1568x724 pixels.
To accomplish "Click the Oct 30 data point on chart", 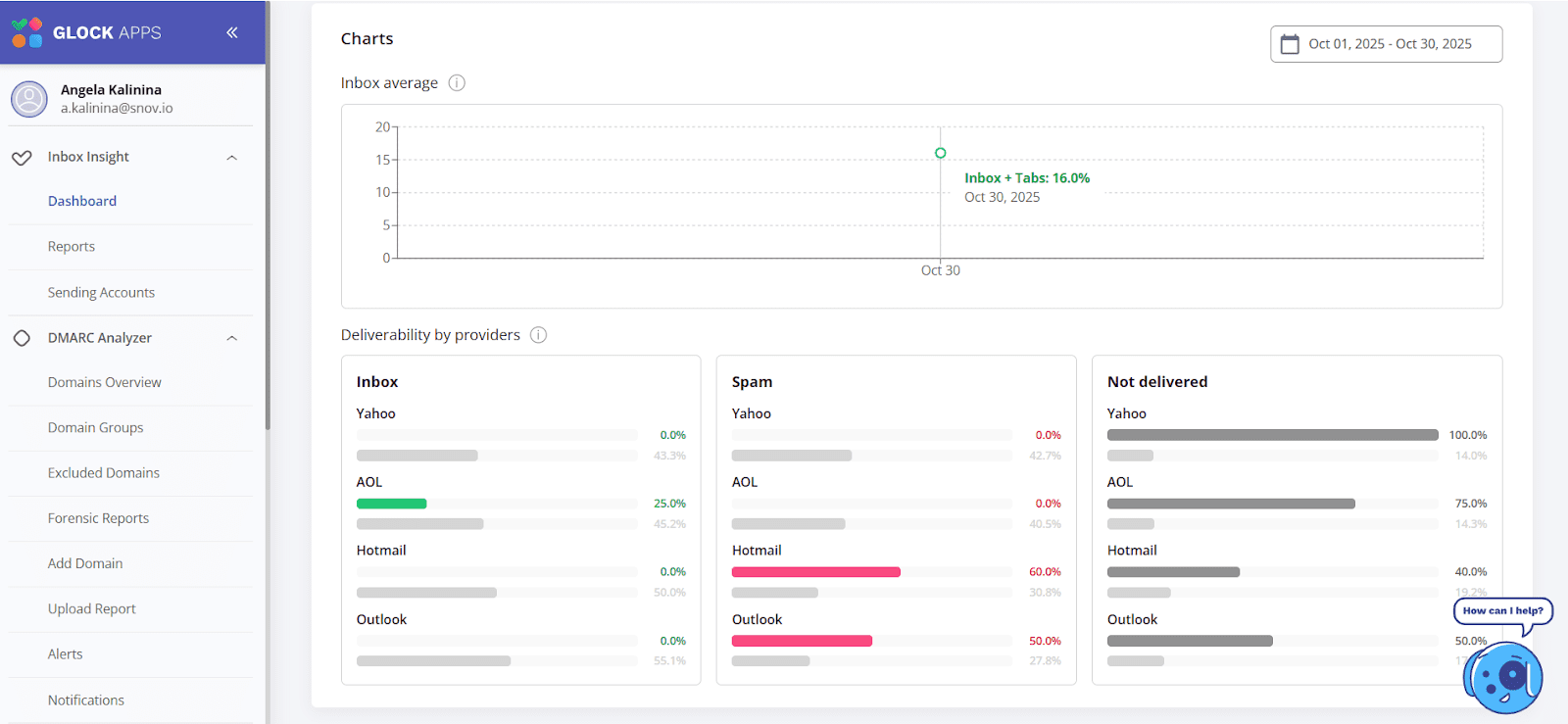I will pyautogui.click(x=940, y=153).
